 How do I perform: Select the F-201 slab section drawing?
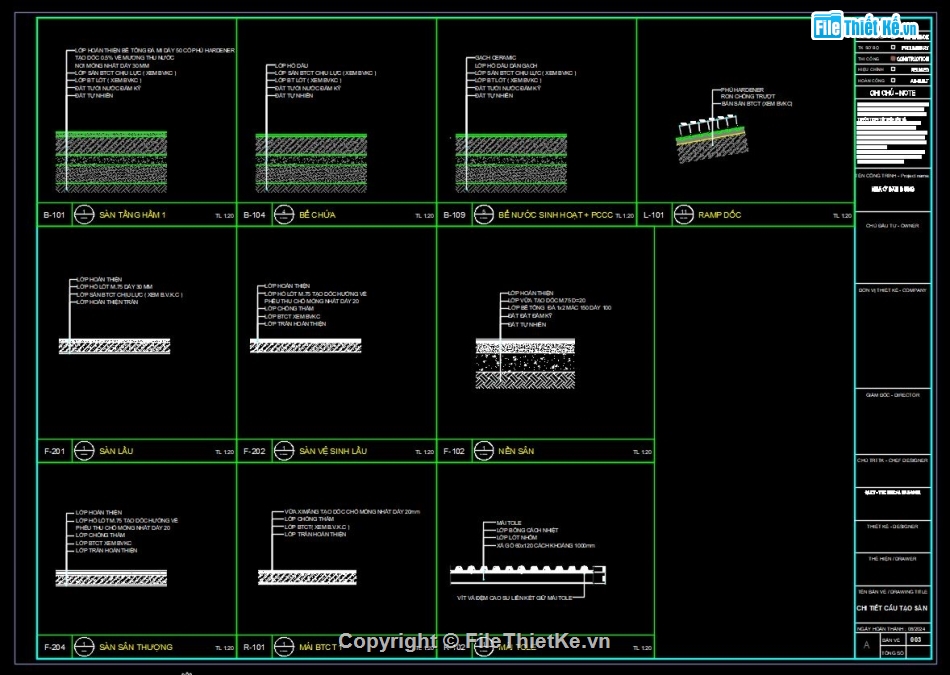[x=115, y=346]
